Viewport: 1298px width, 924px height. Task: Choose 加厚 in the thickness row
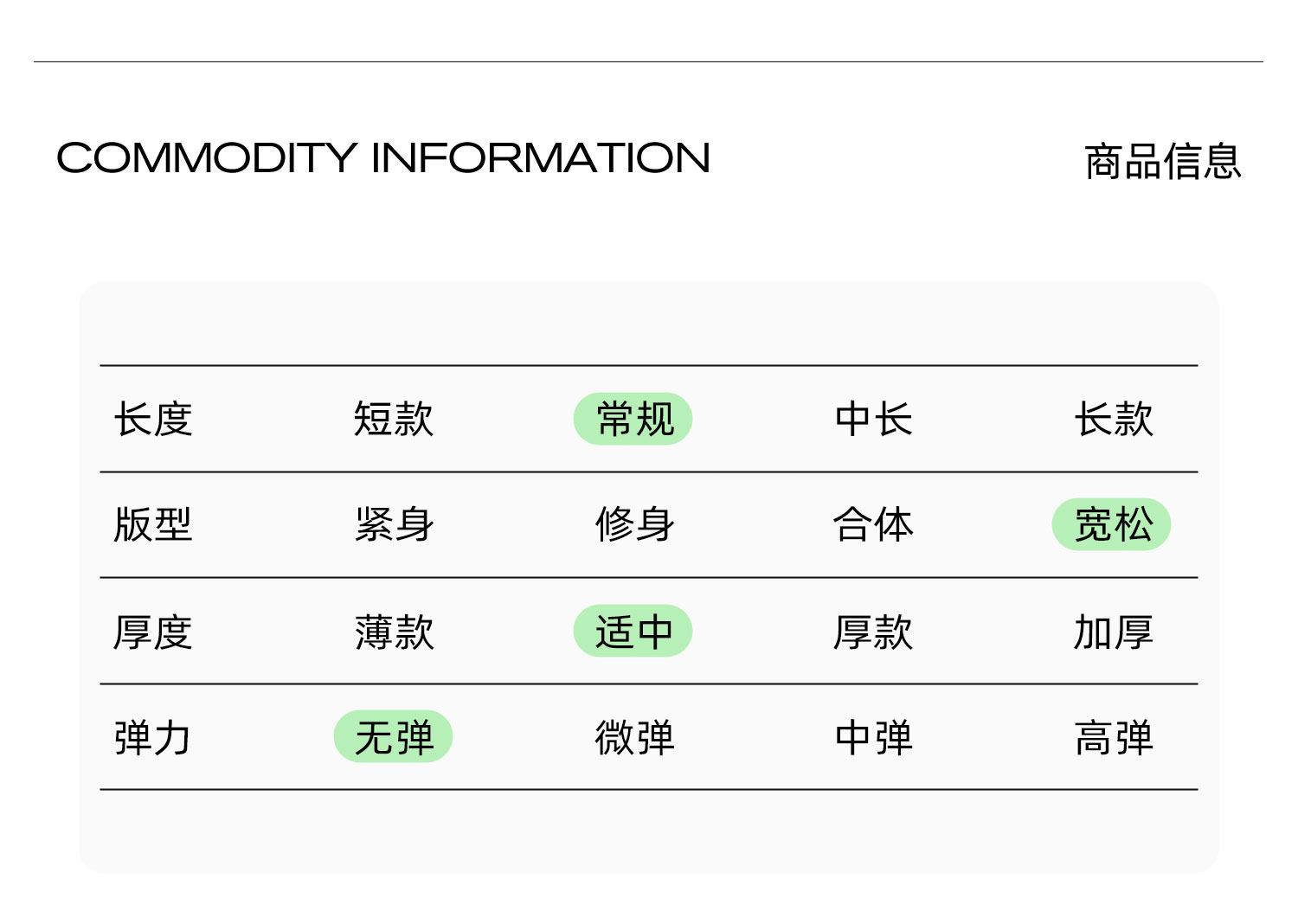1114,632
